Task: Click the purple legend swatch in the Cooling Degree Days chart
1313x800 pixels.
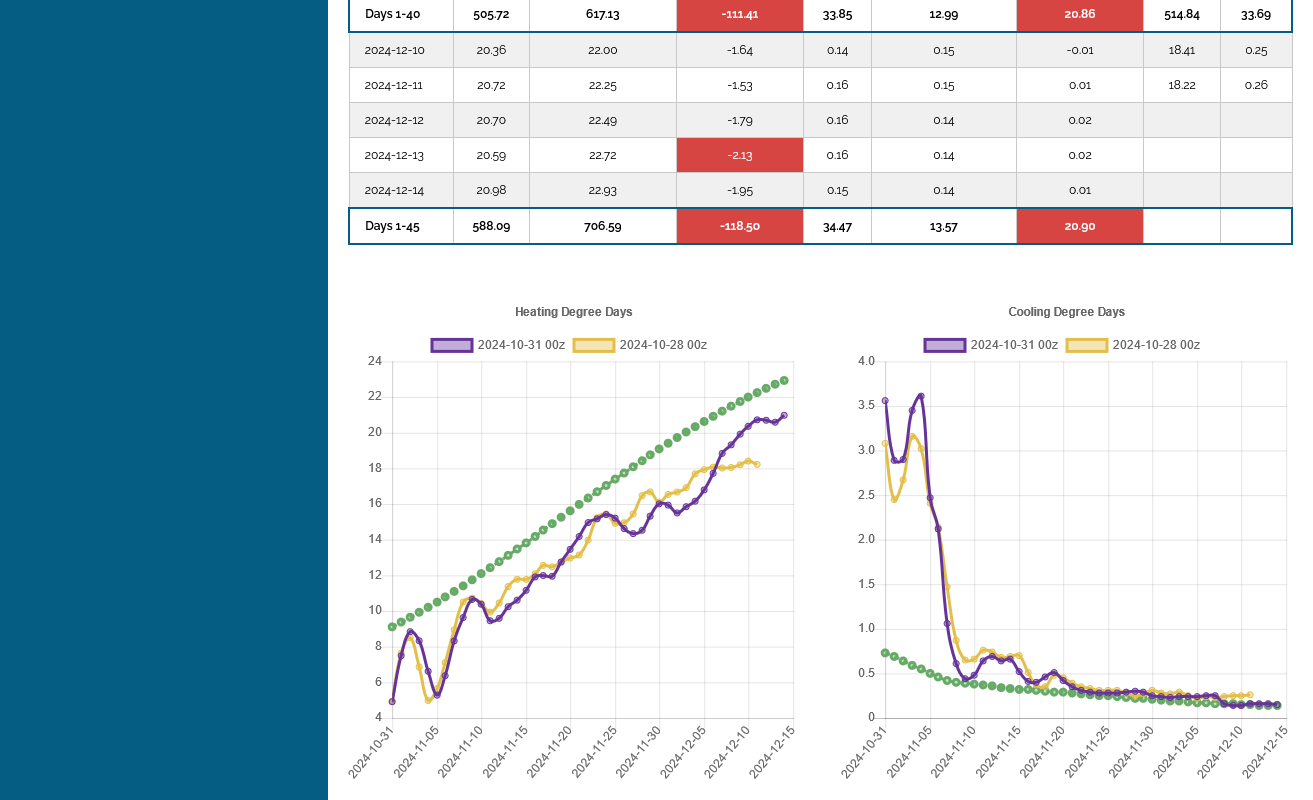Action: click(944, 345)
